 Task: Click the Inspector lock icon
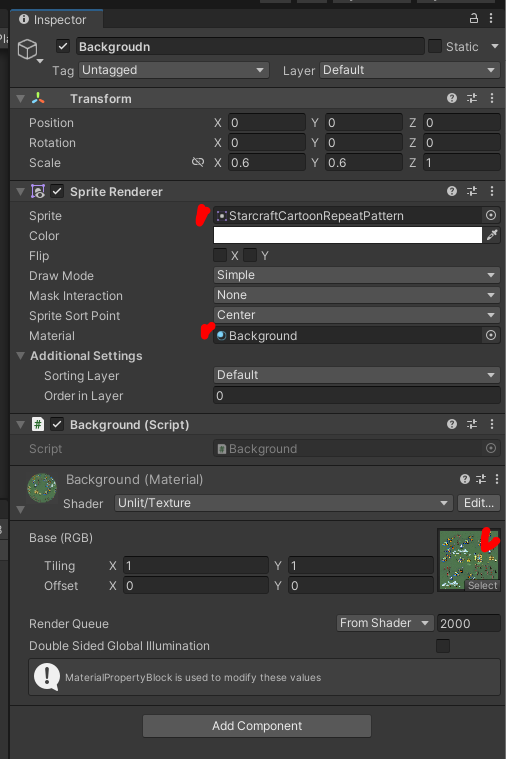[474, 18]
